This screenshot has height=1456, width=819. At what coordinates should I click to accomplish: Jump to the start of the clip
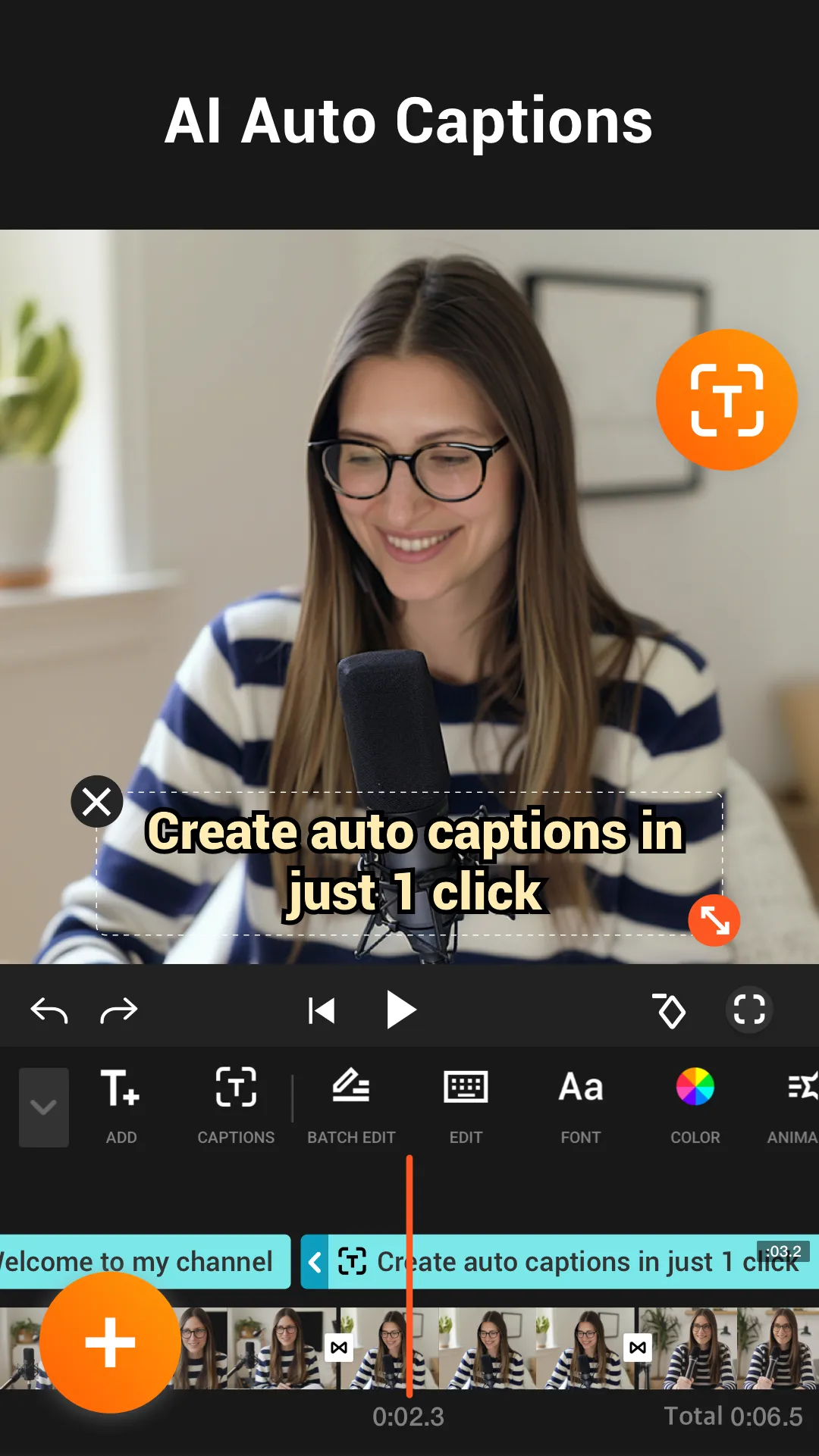pyautogui.click(x=322, y=1010)
